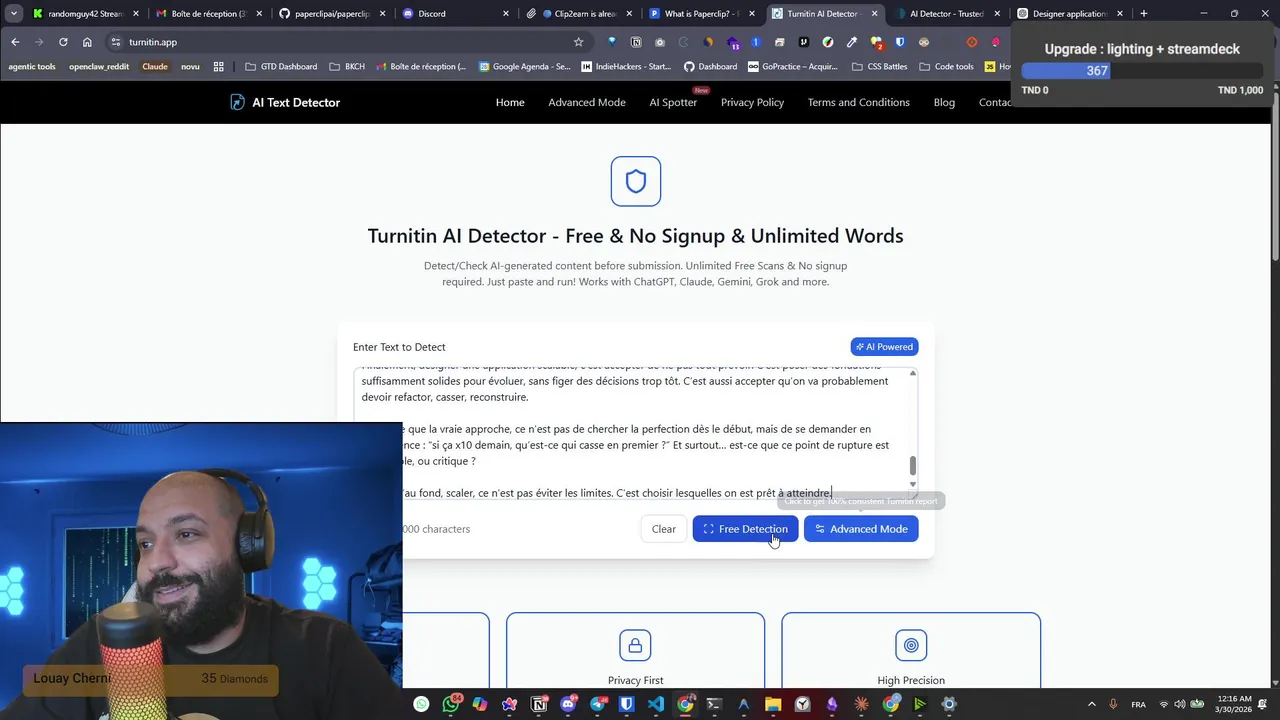Open the clock showing 12:16 AM
The height and width of the screenshot is (720, 1280).
point(1235,704)
